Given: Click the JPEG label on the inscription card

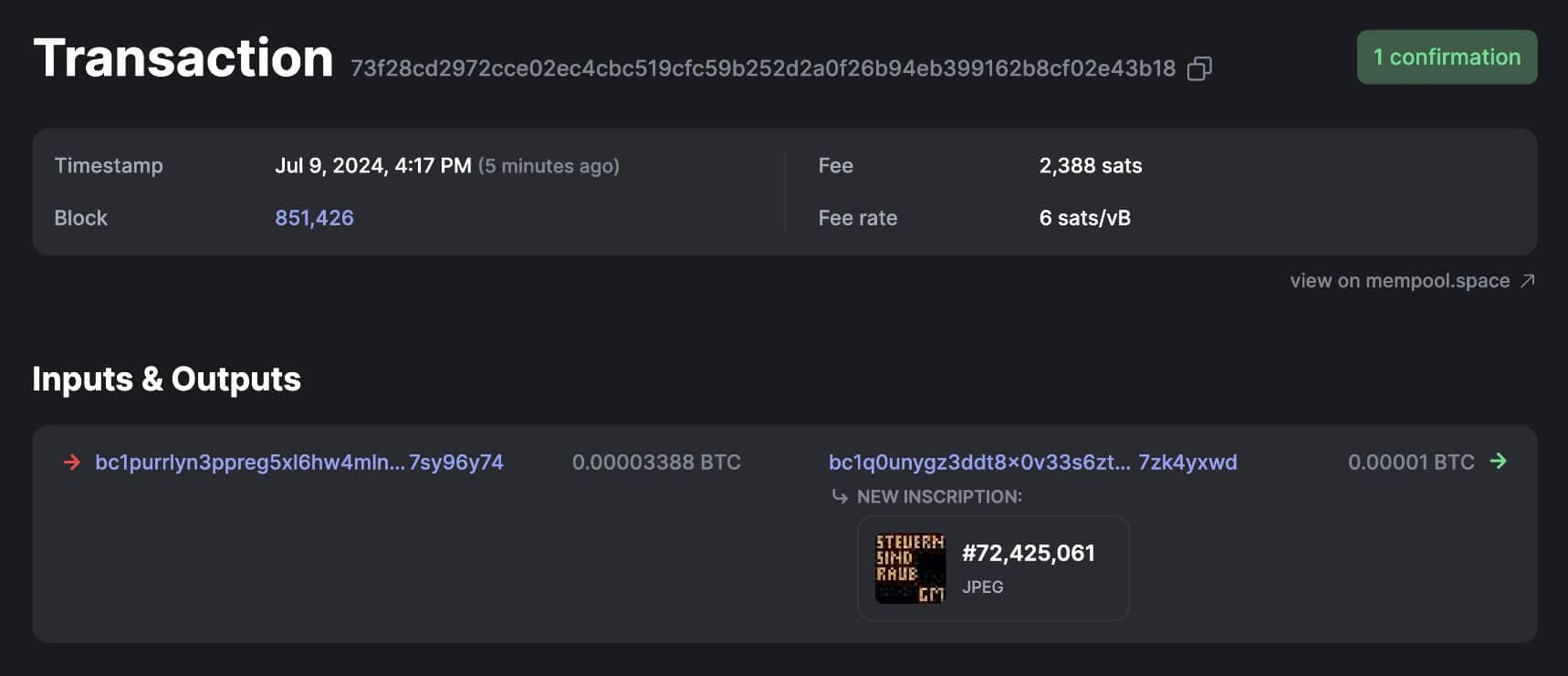Looking at the screenshot, I should [983, 587].
